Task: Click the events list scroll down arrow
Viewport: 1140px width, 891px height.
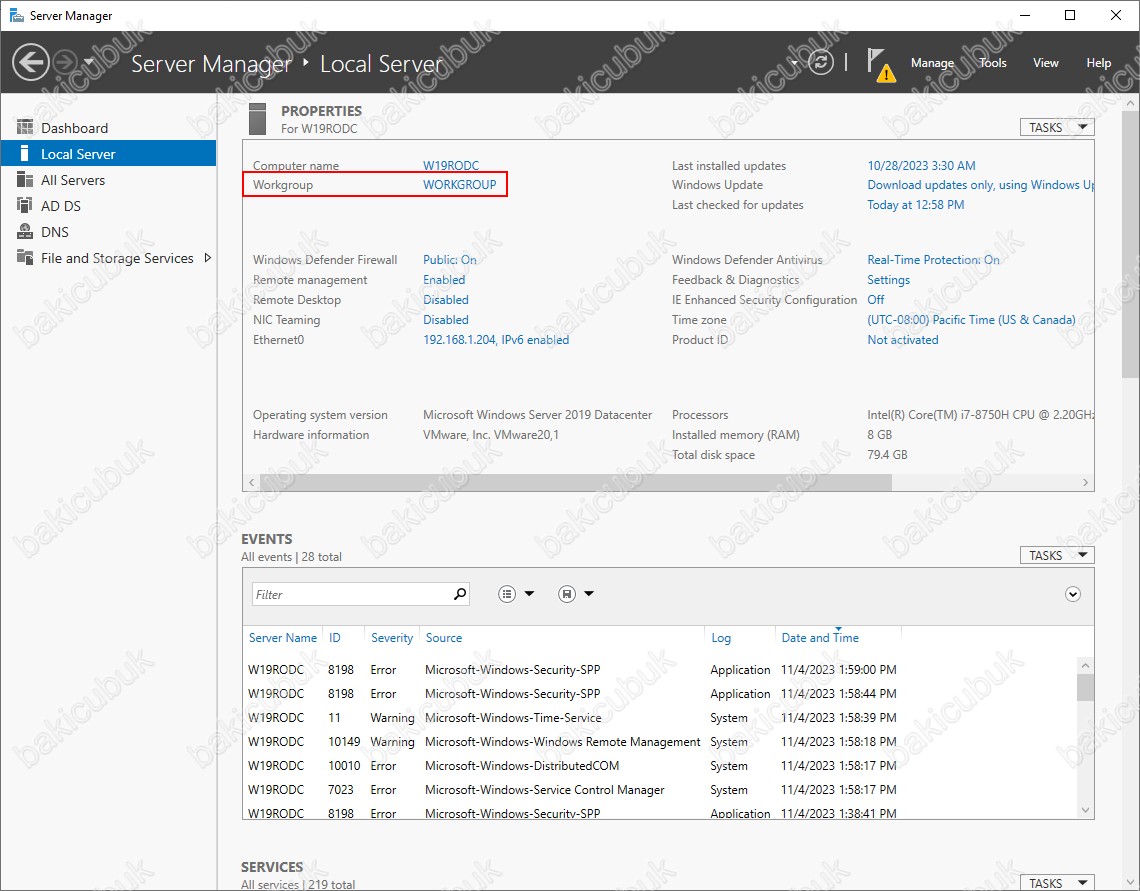Action: pos(1085,810)
